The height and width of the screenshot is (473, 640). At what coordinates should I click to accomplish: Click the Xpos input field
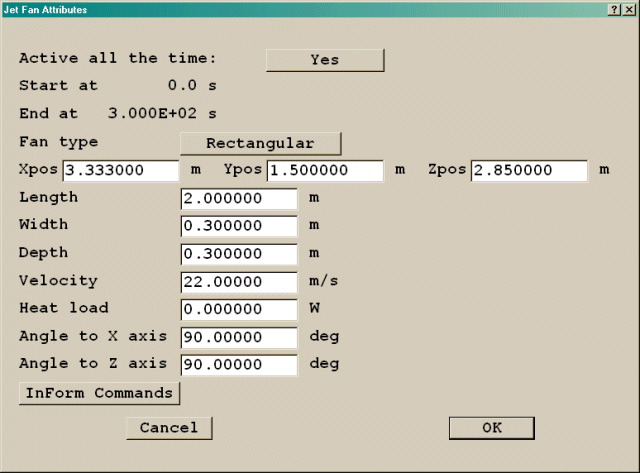pyautogui.click(x=120, y=171)
